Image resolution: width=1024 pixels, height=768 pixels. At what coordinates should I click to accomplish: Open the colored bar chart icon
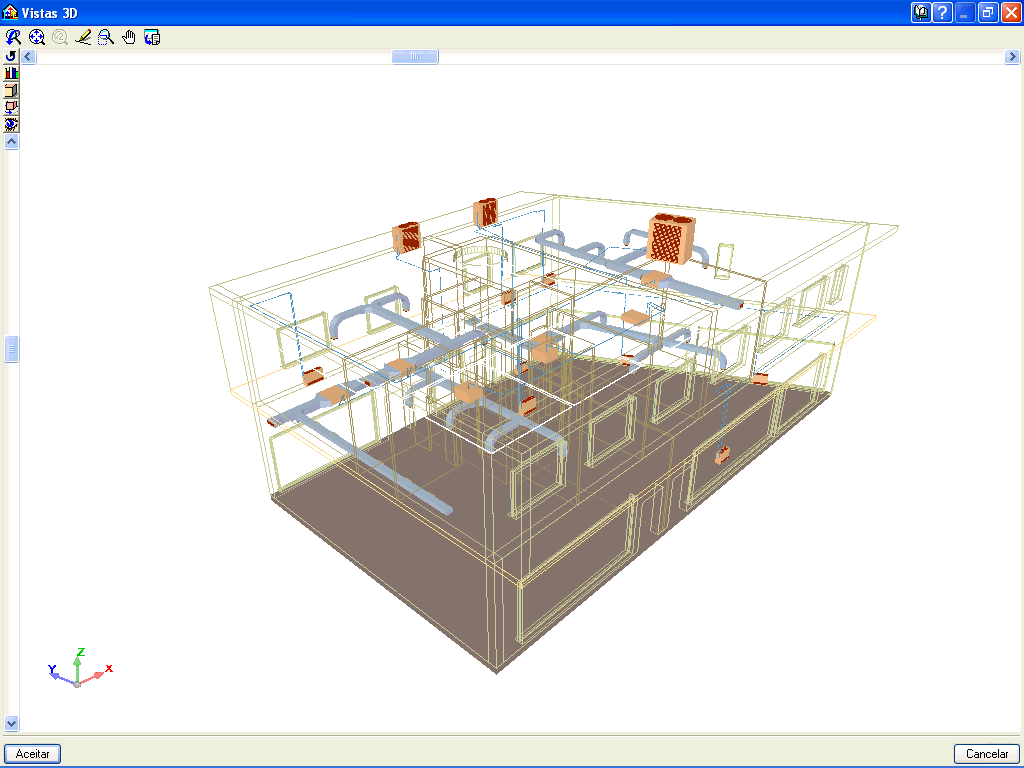click(11, 73)
